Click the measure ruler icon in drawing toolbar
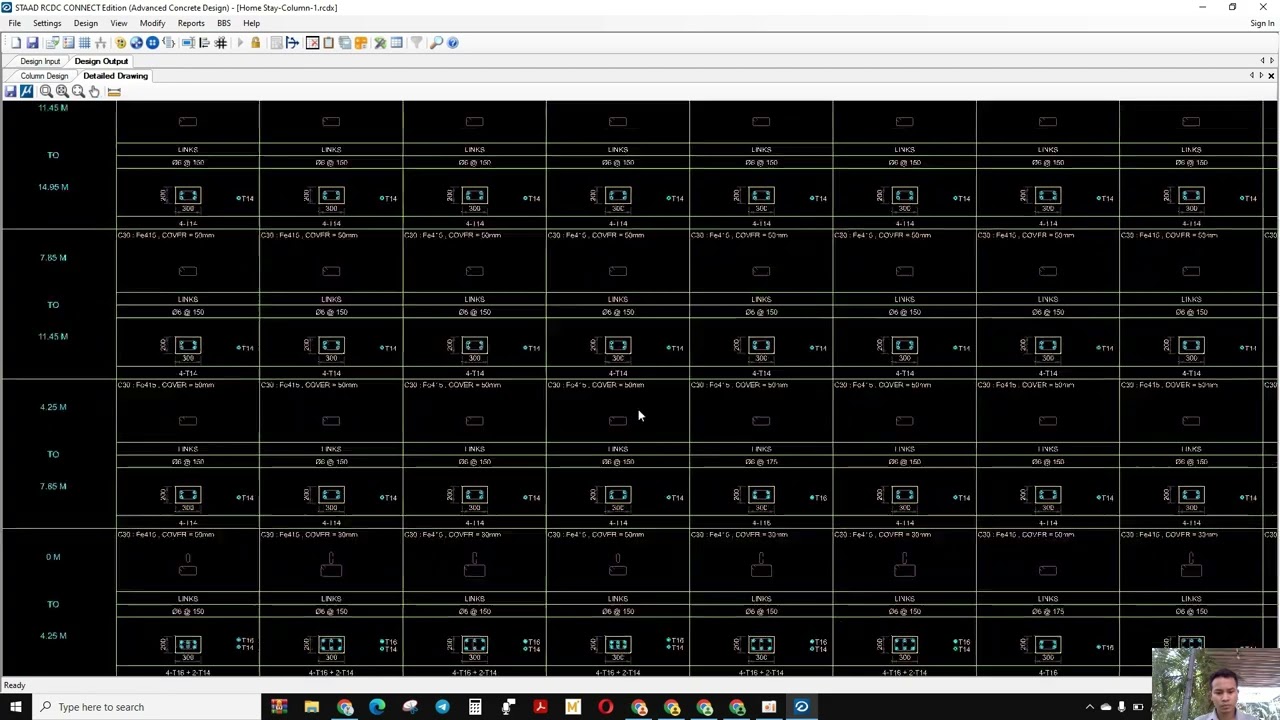1280x720 pixels. click(x=114, y=91)
